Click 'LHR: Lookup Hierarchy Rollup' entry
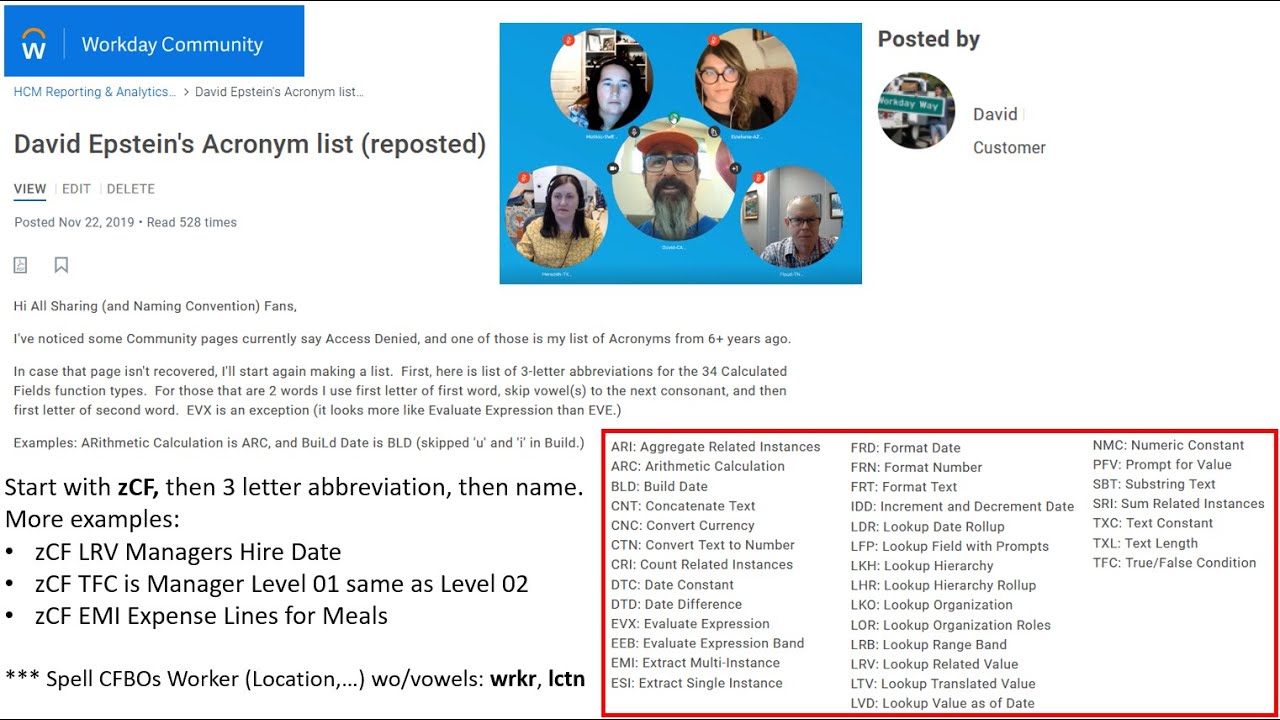The width and height of the screenshot is (1280, 720). coord(943,585)
